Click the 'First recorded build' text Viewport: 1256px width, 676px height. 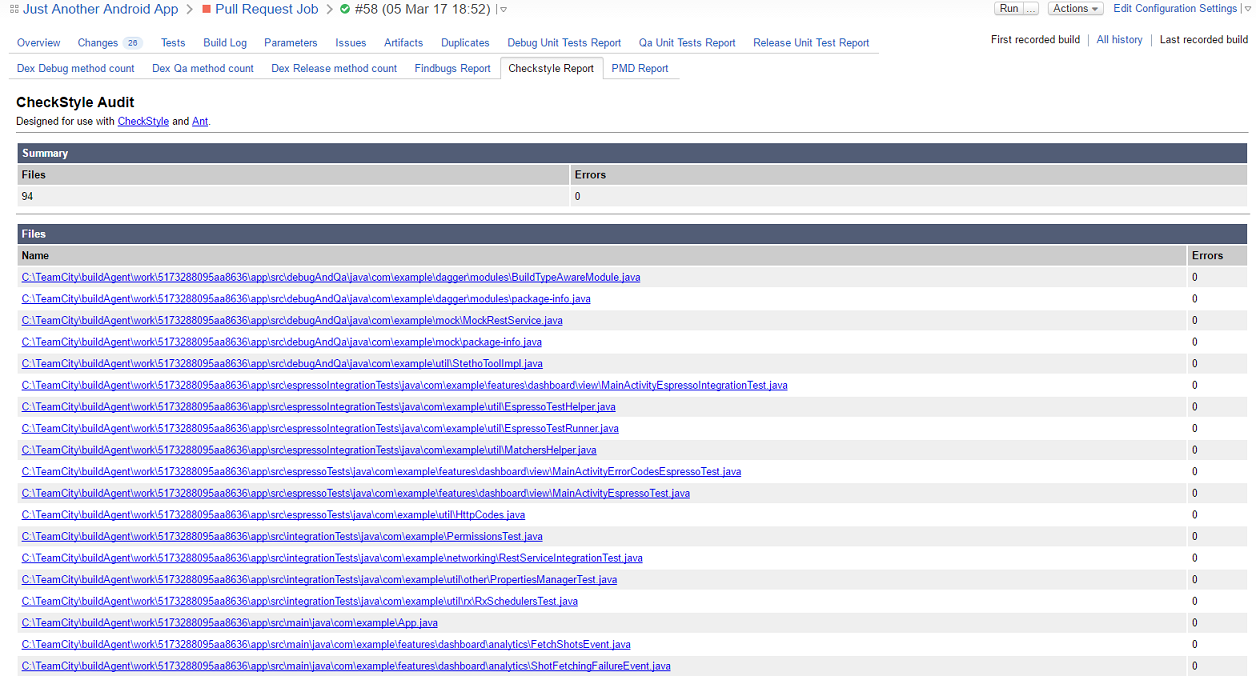coord(1035,40)
